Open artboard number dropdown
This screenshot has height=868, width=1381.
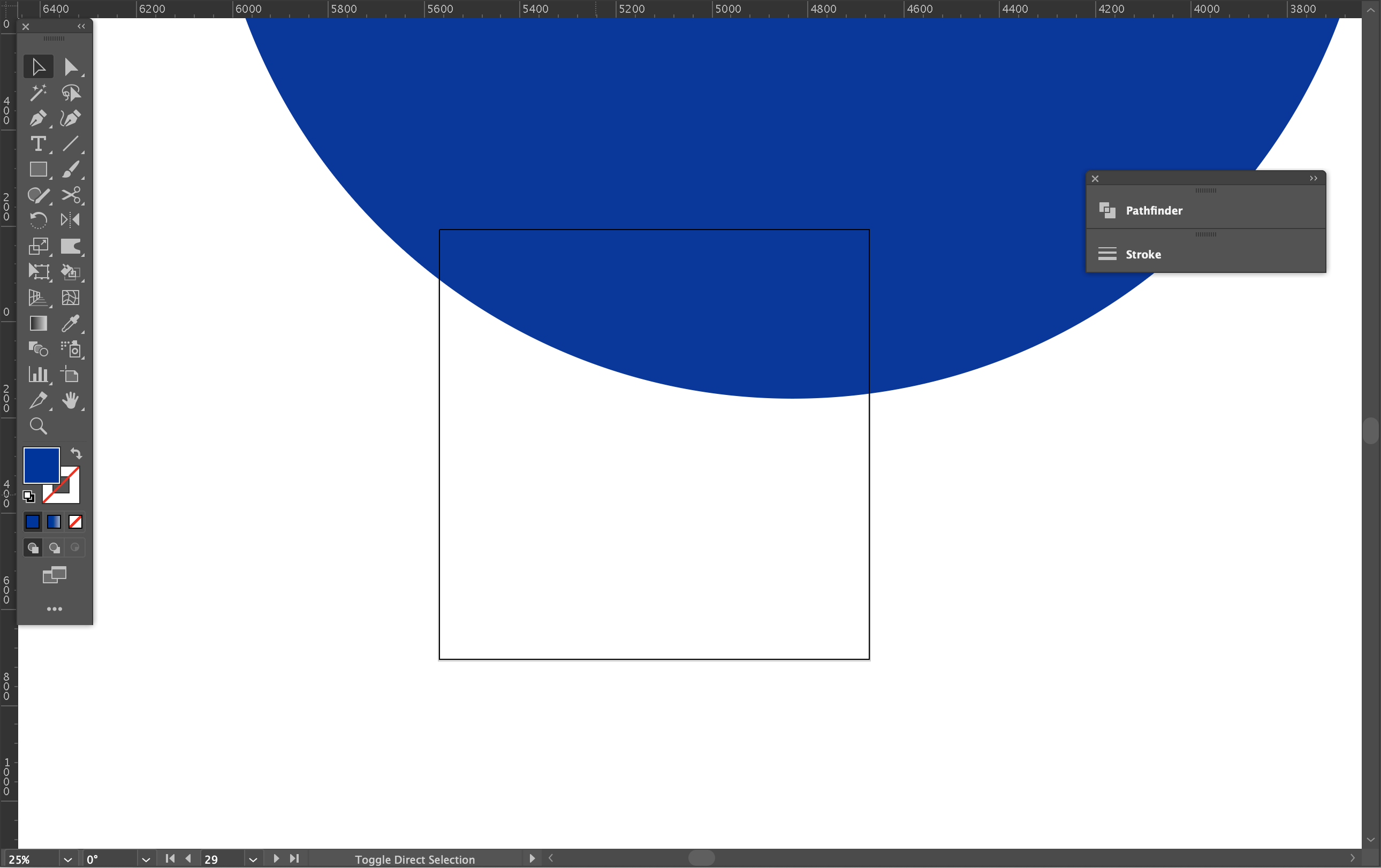tap(253, 859)
